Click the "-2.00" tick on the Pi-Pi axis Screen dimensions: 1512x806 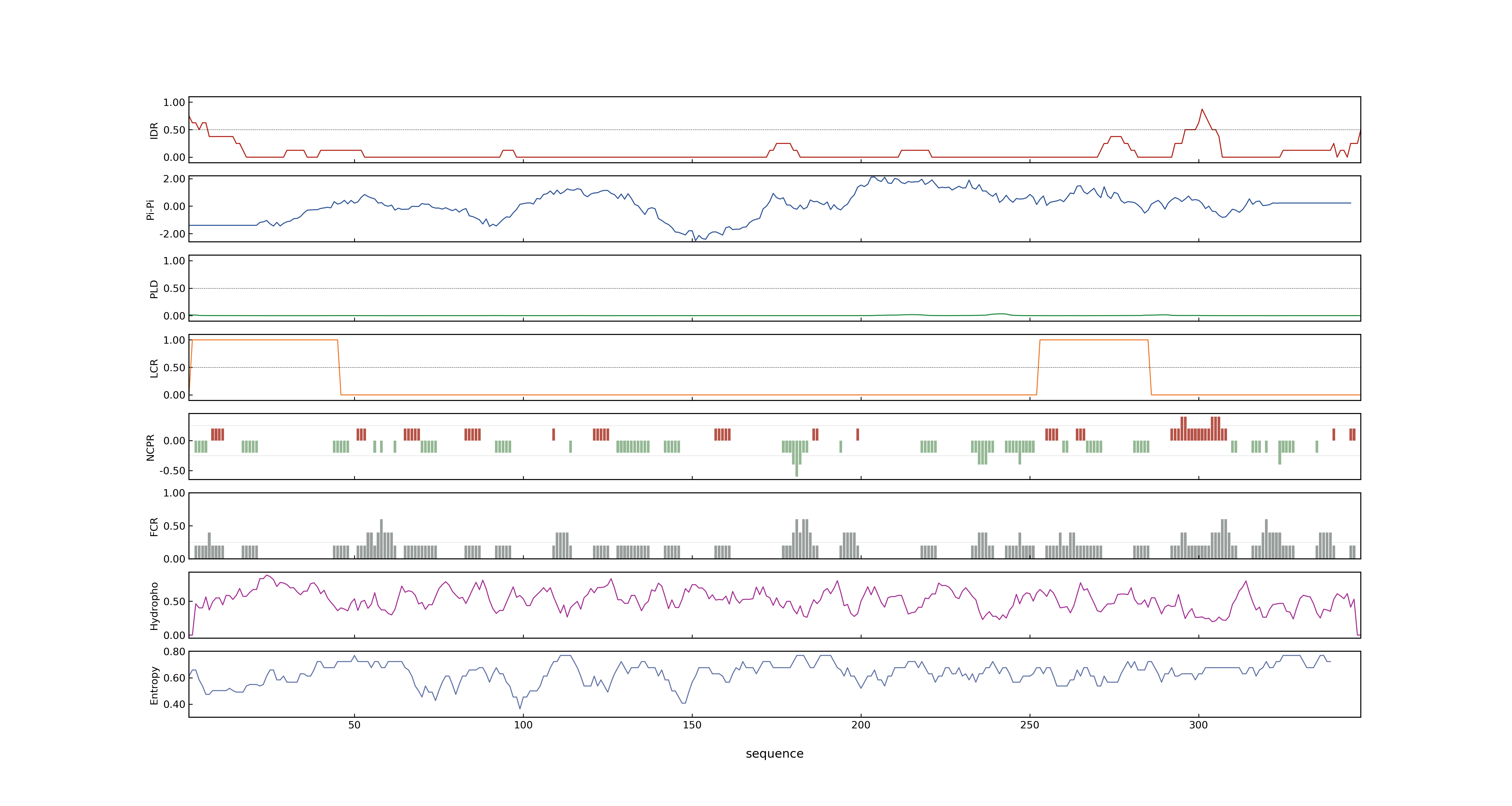172,234
